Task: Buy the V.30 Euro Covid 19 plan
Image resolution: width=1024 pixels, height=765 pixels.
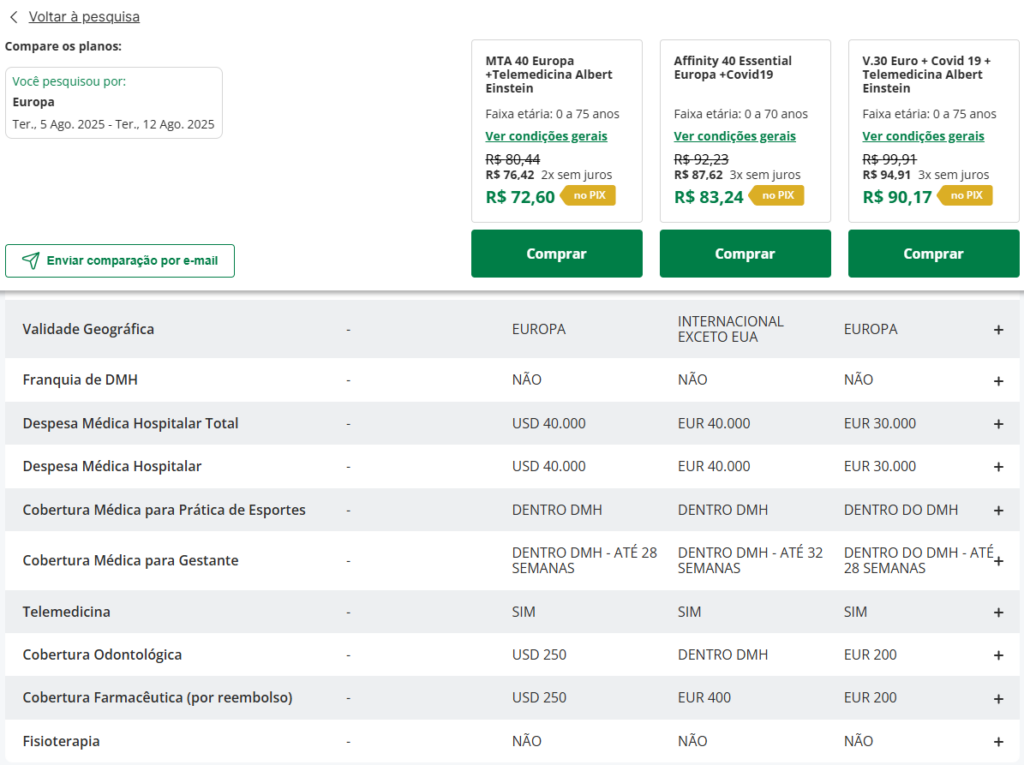Action: [933, 253]
